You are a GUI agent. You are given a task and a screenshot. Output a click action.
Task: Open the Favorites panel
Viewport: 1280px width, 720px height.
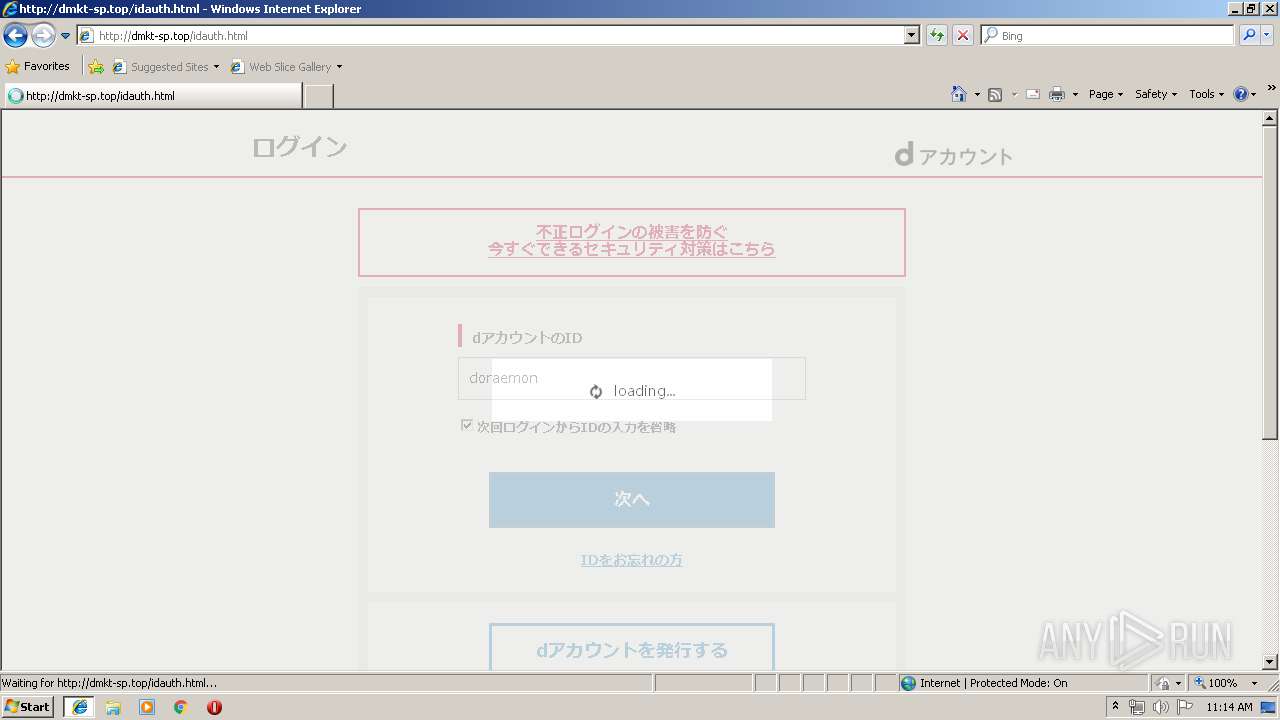pos(38,66)
